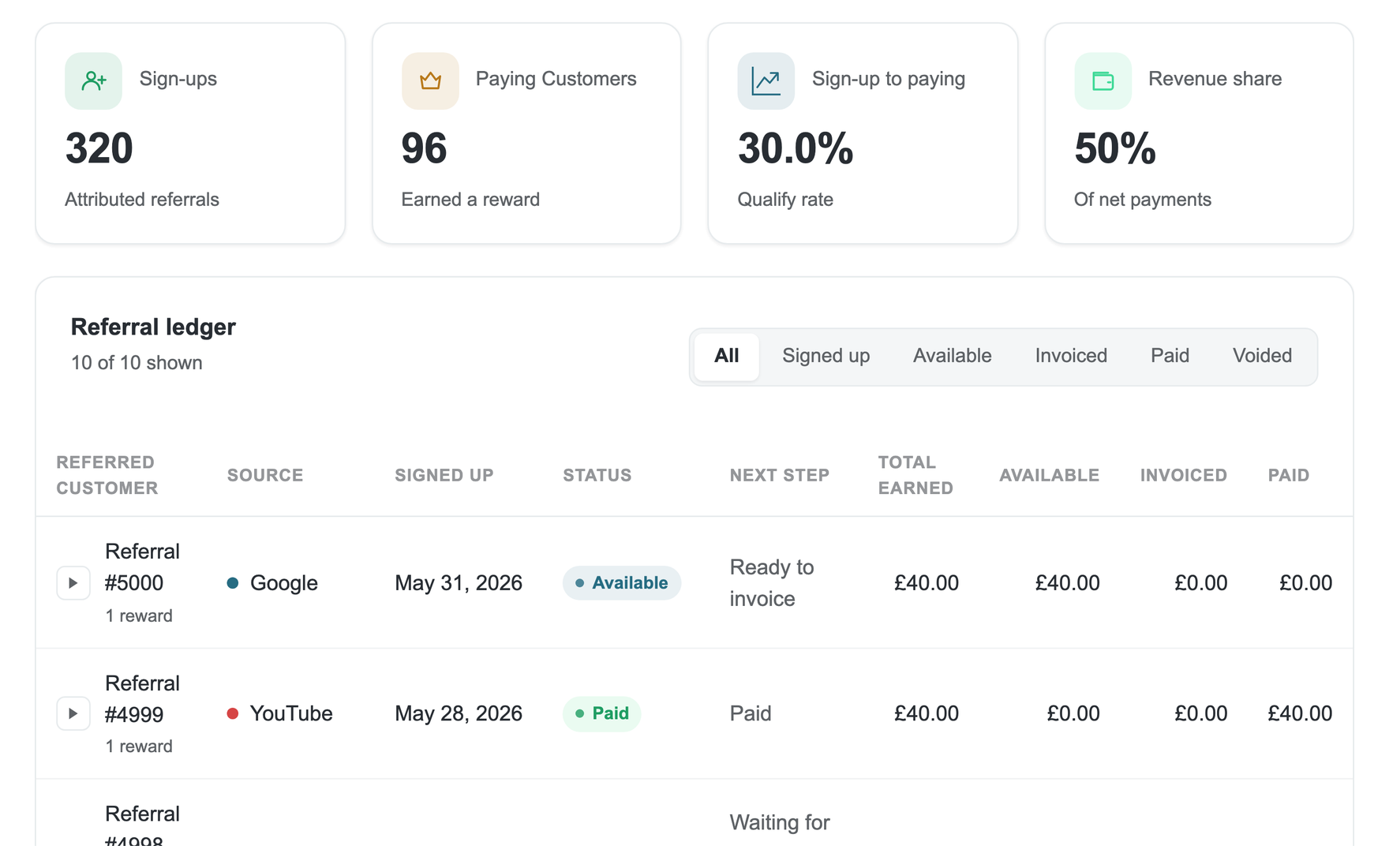
Task: Click '1 reward' under Referral #4999
Action: 139,746
